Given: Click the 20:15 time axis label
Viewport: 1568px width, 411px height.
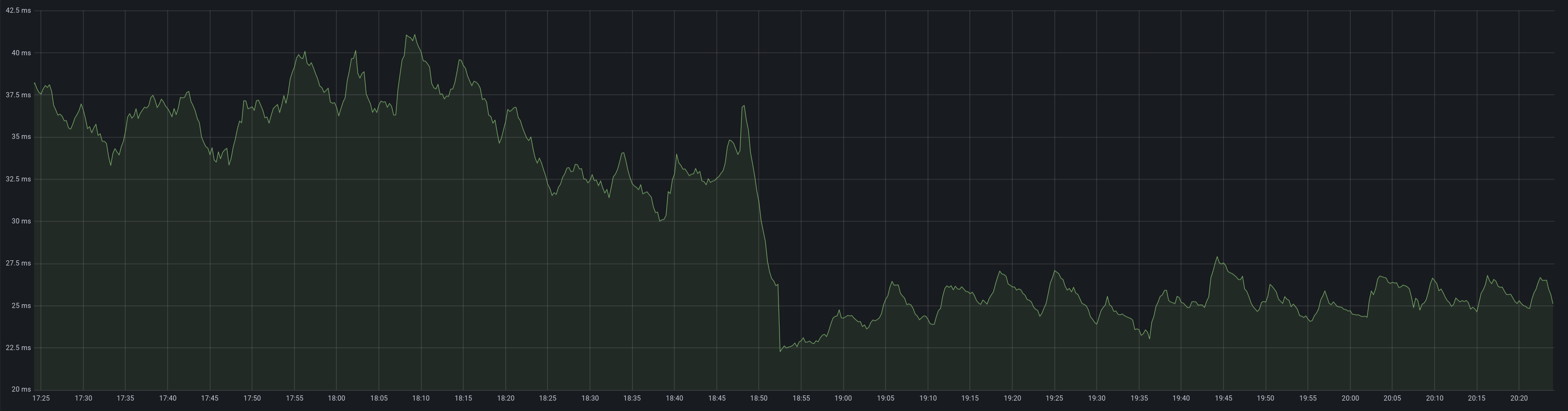Looking at the screenshot, I should (1477, 398).
